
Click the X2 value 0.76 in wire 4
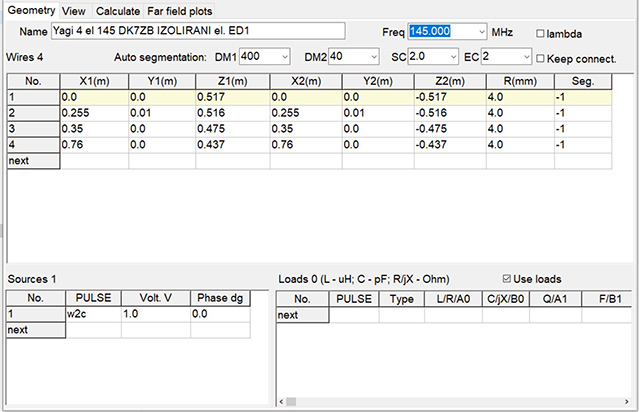click(306, 145)
